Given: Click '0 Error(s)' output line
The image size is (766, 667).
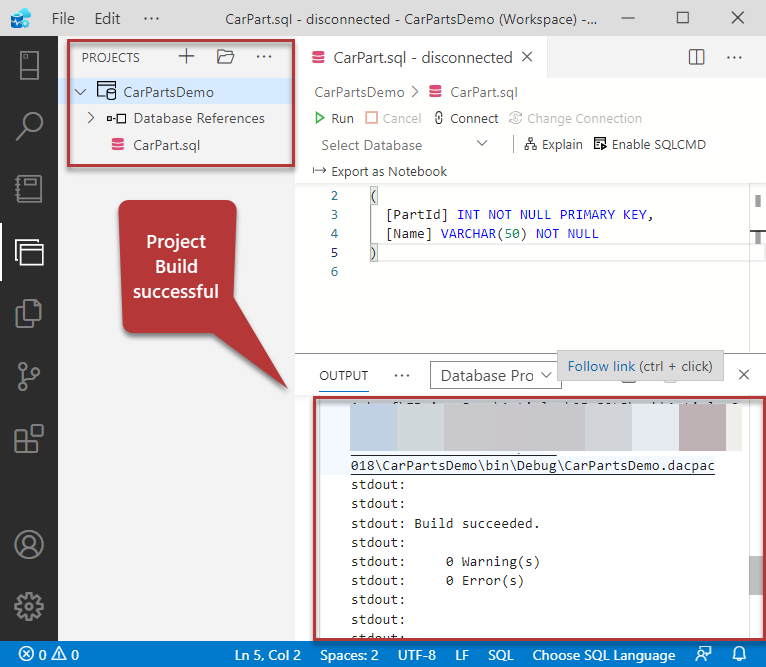Looking at the screenshot, I should tap(437, 581).
